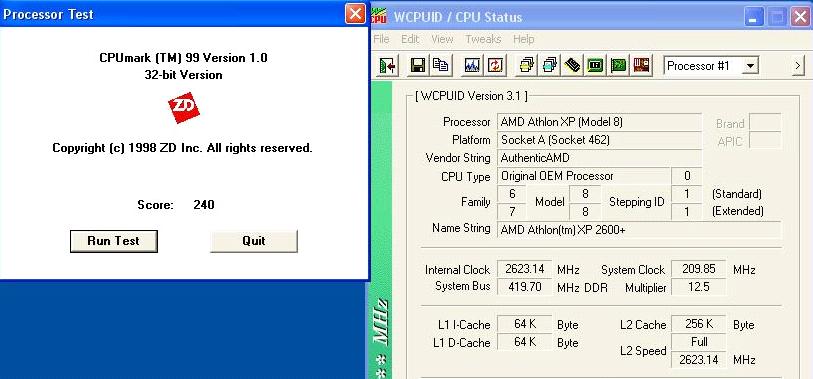
Task: Open the Edit menu in WCPUID
Action: 410,39
